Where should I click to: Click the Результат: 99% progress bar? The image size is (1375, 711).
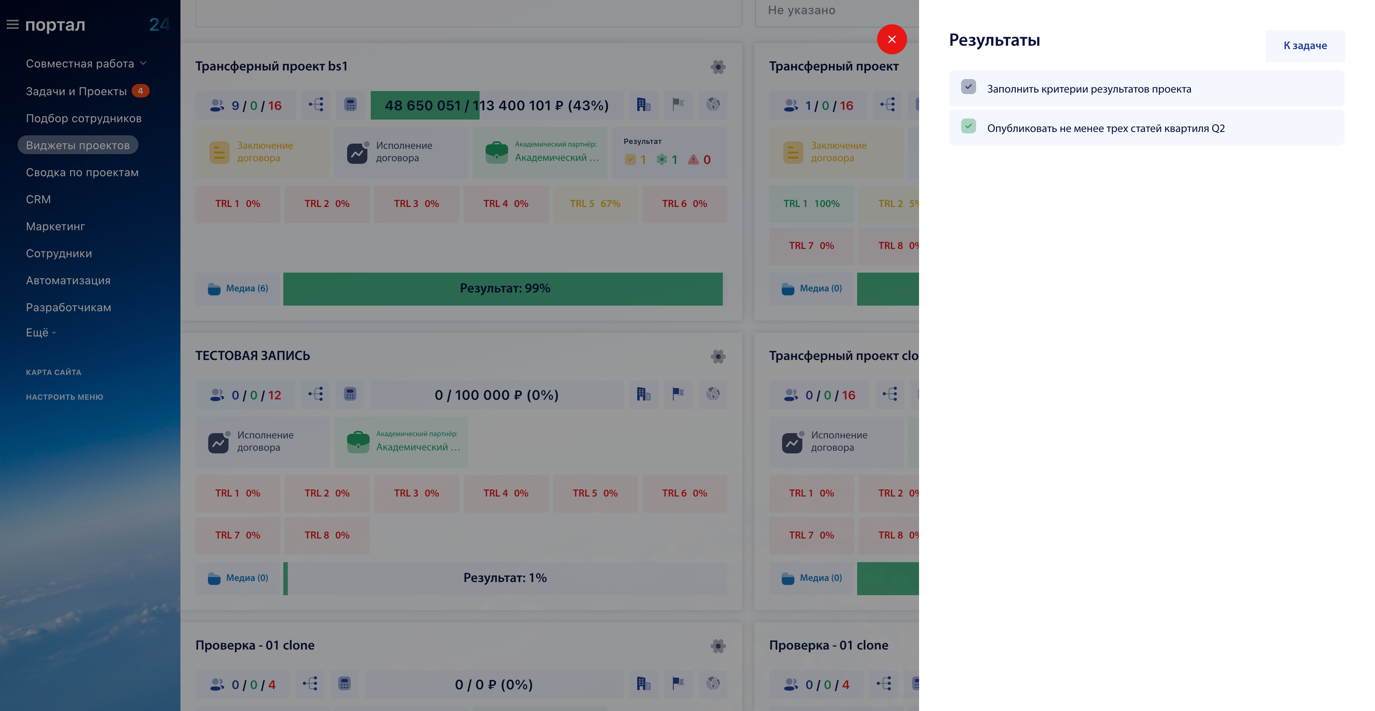coord(503,289)
